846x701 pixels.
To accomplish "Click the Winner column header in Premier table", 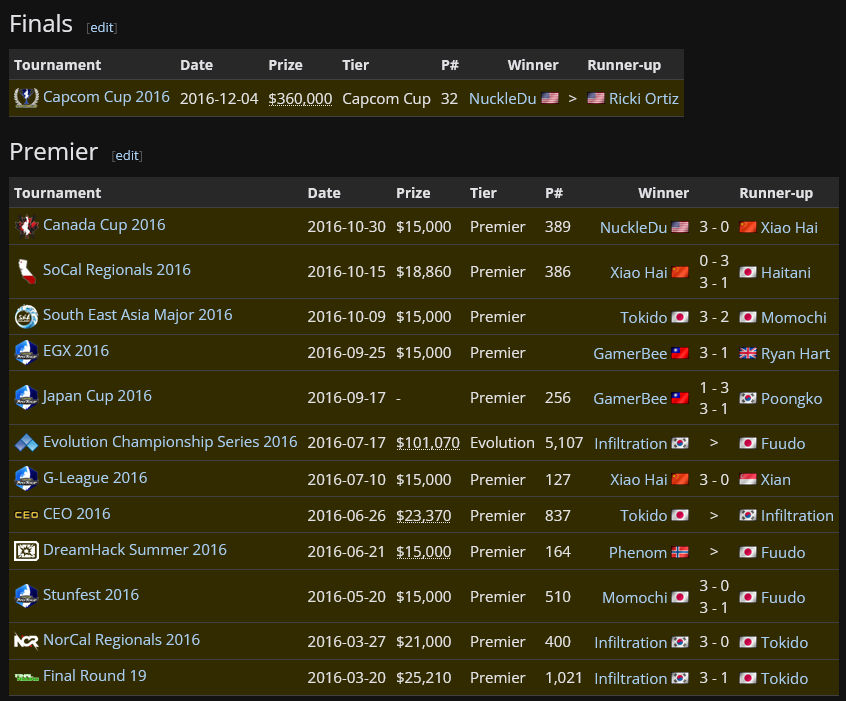I will 663,193.
